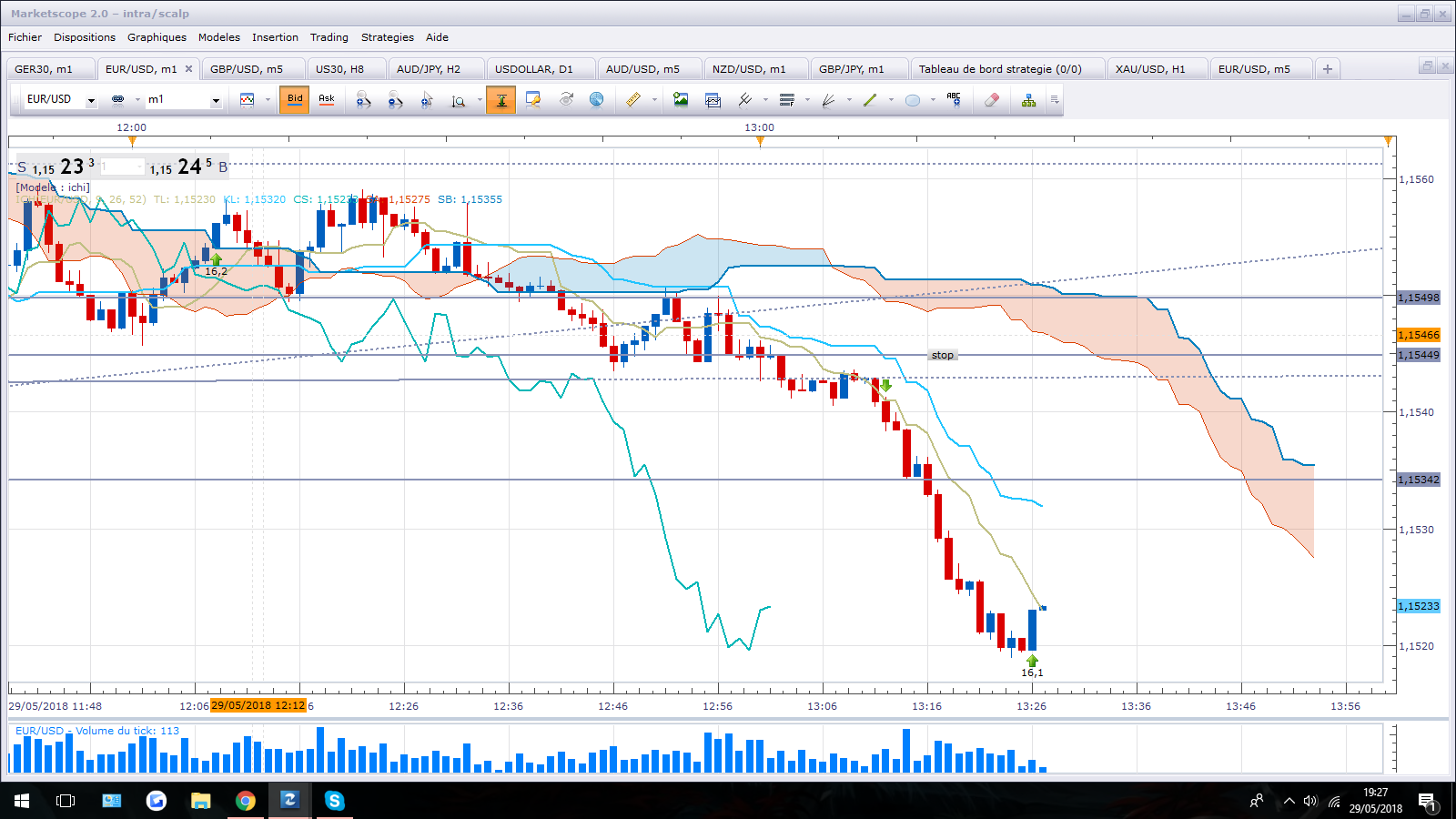Open the Trading menu

329,37
